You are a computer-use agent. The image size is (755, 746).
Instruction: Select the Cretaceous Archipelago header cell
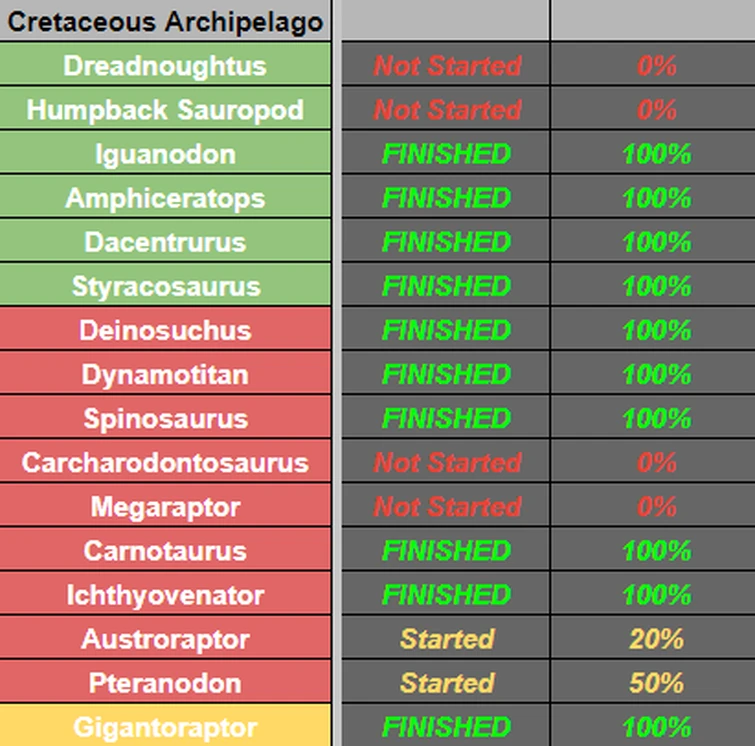click(x=165, y=20)
